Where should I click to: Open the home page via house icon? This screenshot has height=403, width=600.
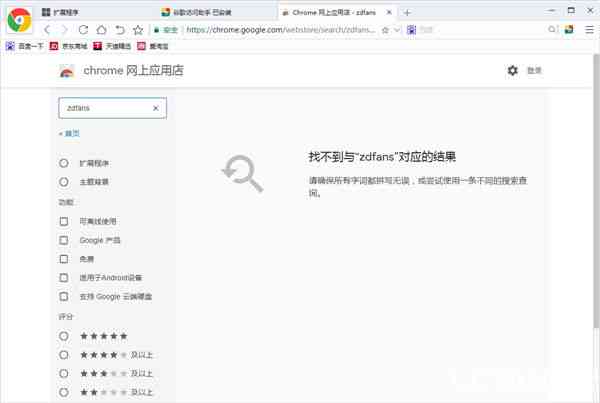point(101,29)
